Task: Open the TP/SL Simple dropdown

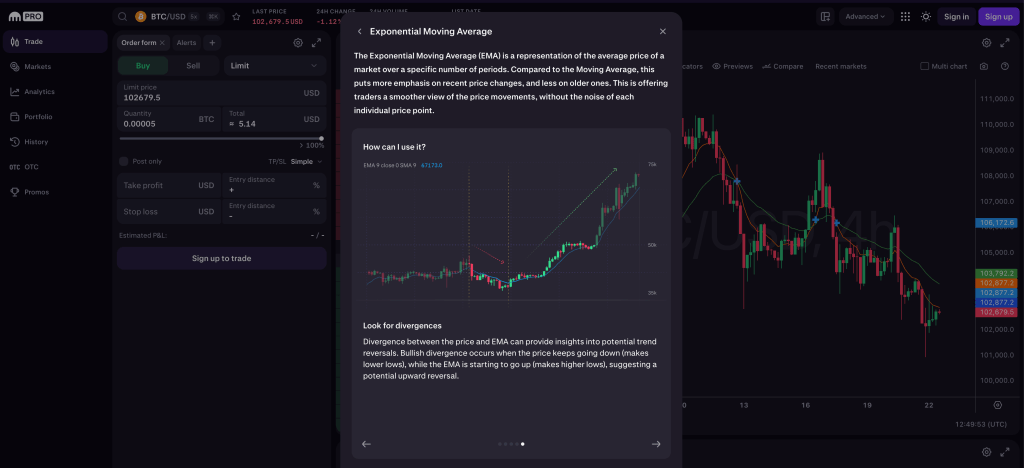Action: pos(306,161)
